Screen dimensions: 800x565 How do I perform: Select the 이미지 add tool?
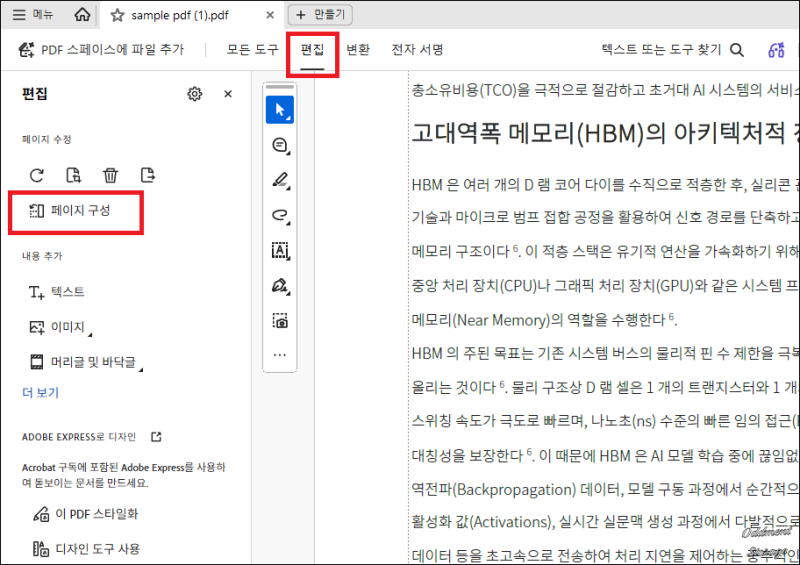pos(60,327)
